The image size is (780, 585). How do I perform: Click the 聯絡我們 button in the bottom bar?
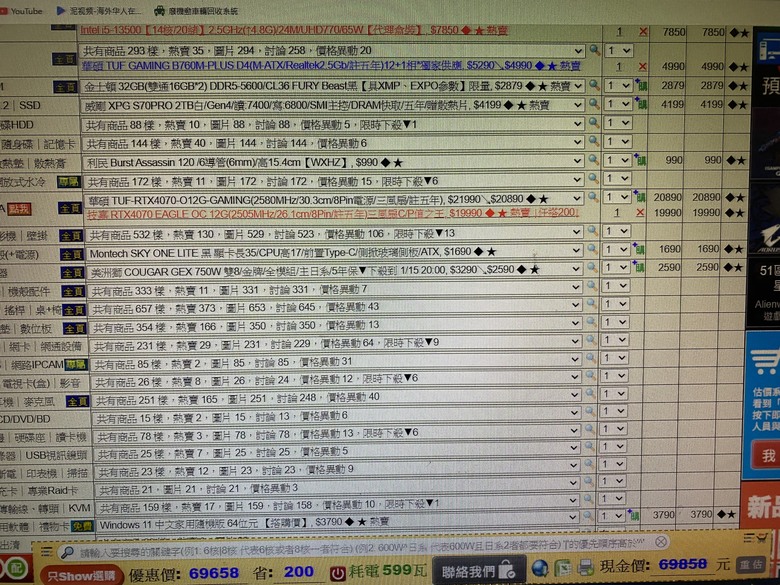pyautogui.click(x=478, y=571)
